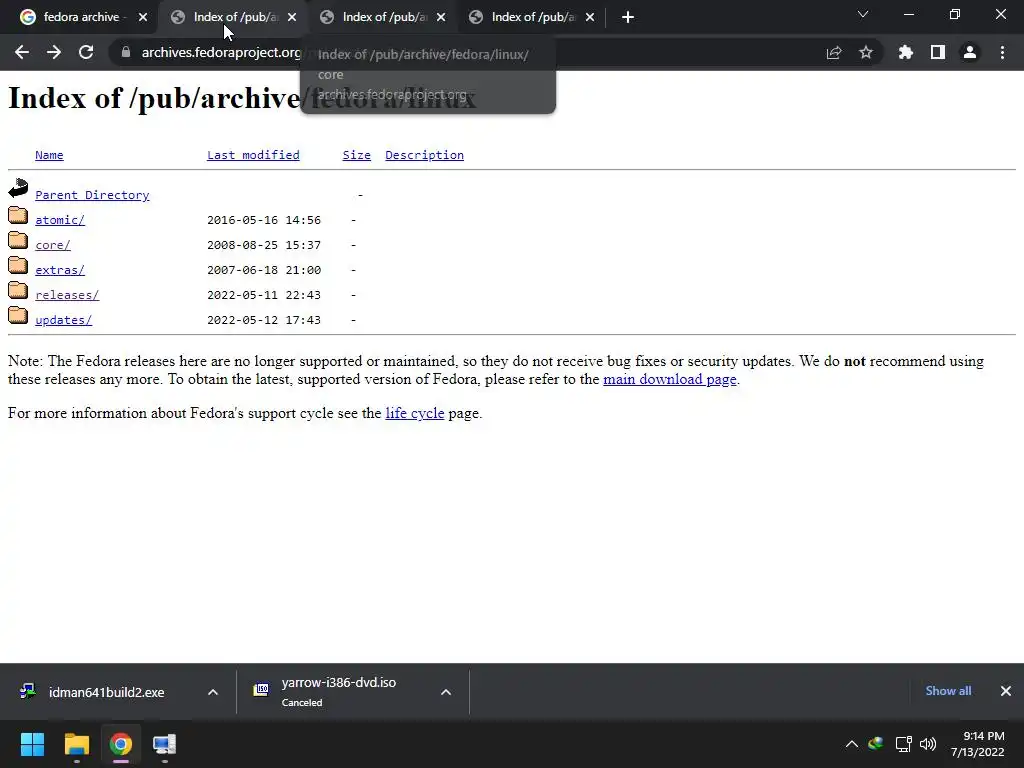Go back to the previous page
This screenshot has width=1024, height=768.
click(22, 52)
